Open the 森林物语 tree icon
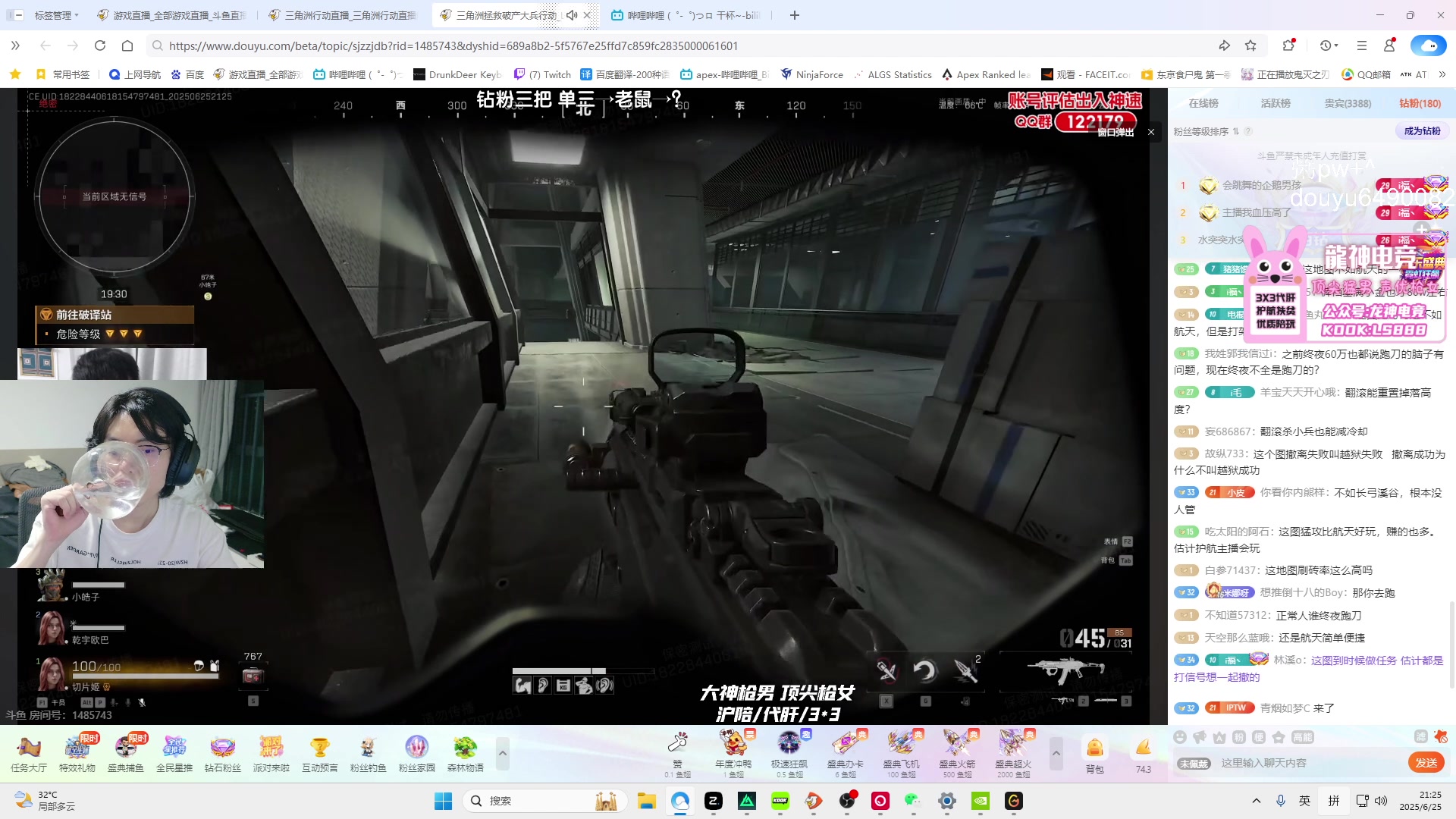 click(x=466, y=754)
